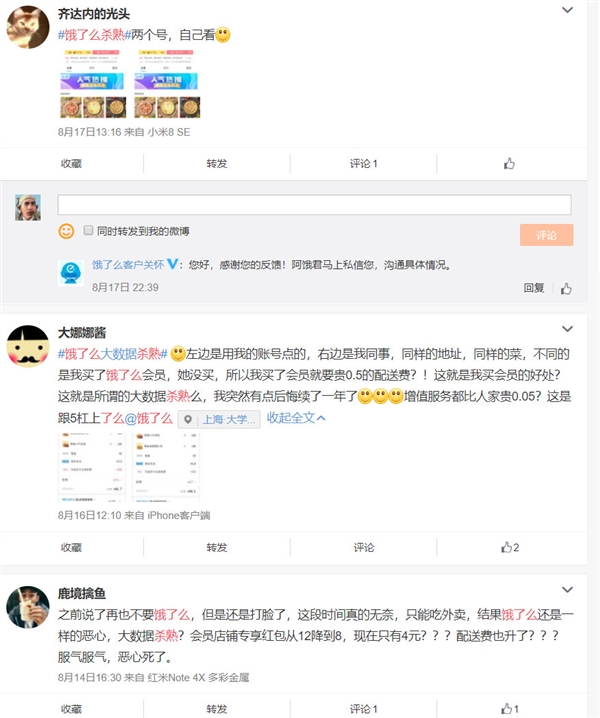Screen dimensions: 600x718
Task: Open the #饿了么大数据杀熟# hashtag link
Action: point(113,354)
